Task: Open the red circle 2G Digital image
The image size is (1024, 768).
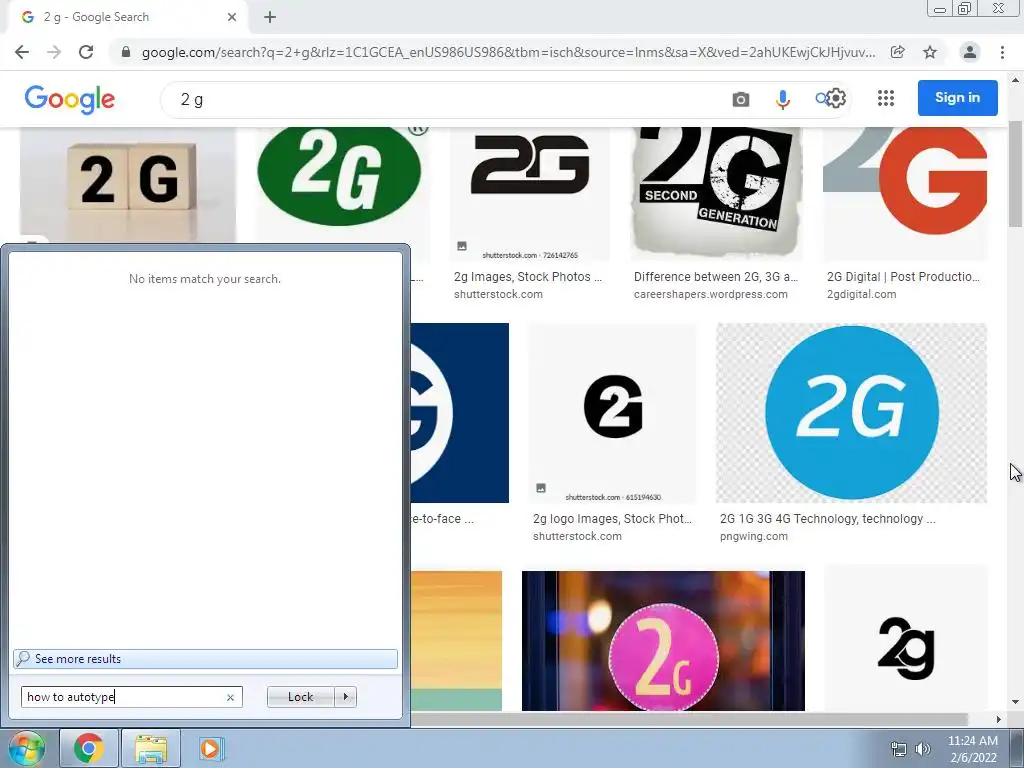Action: (905, 194)
